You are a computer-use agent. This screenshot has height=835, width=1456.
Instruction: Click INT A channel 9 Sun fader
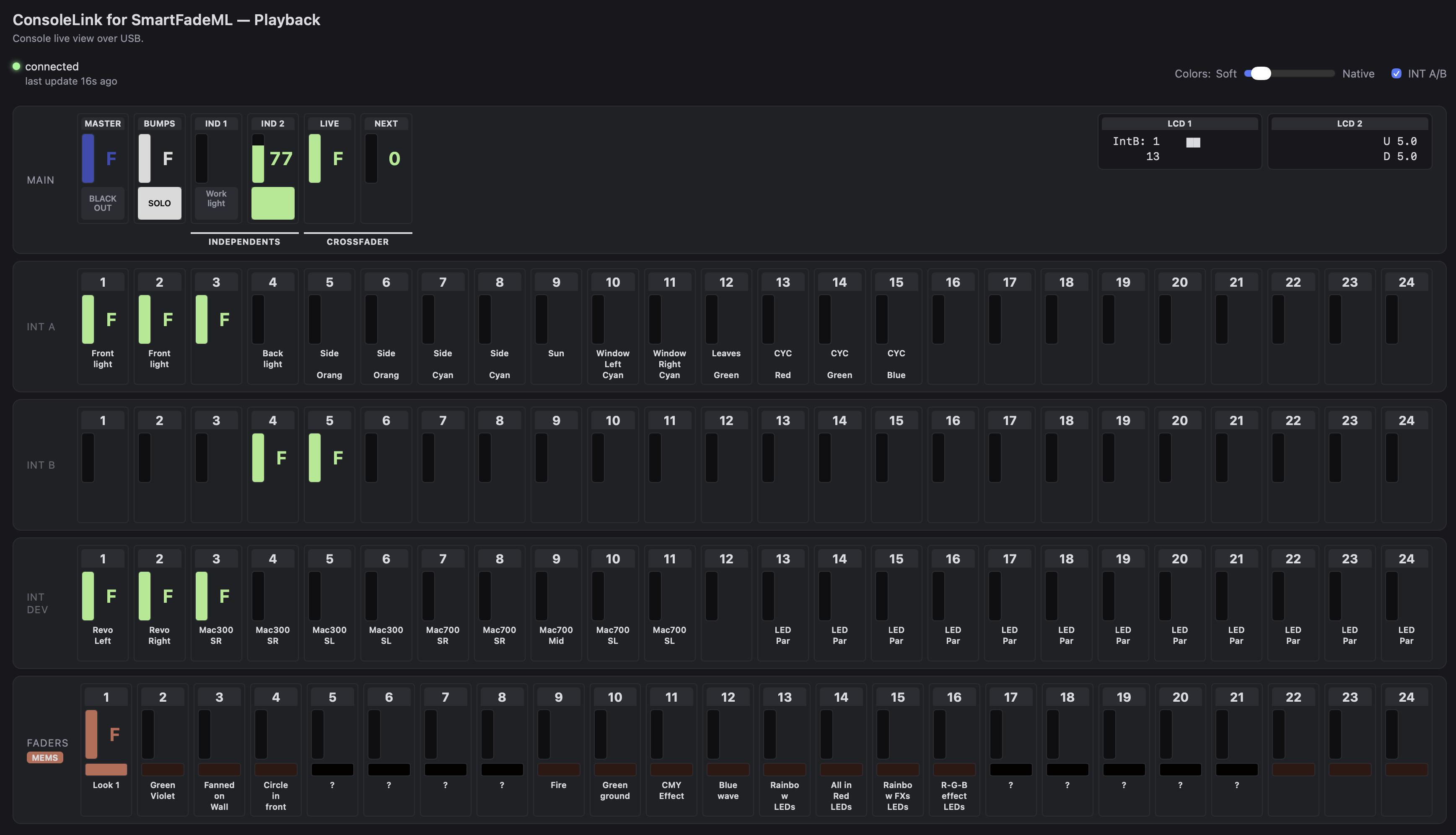[x=541, y=319]
